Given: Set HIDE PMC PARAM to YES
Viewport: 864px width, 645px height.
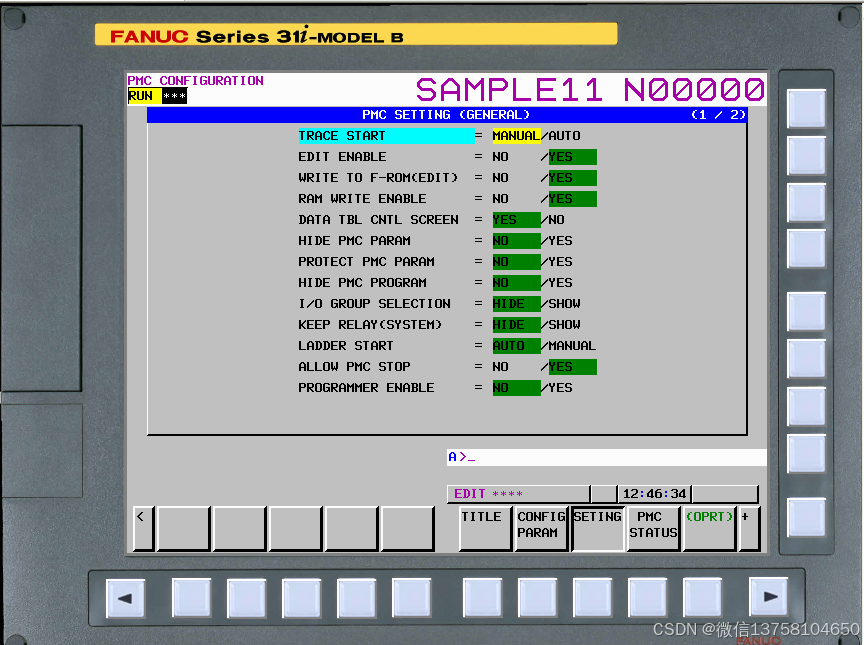Looking at the screenshot, I should [x=560, y=241].
